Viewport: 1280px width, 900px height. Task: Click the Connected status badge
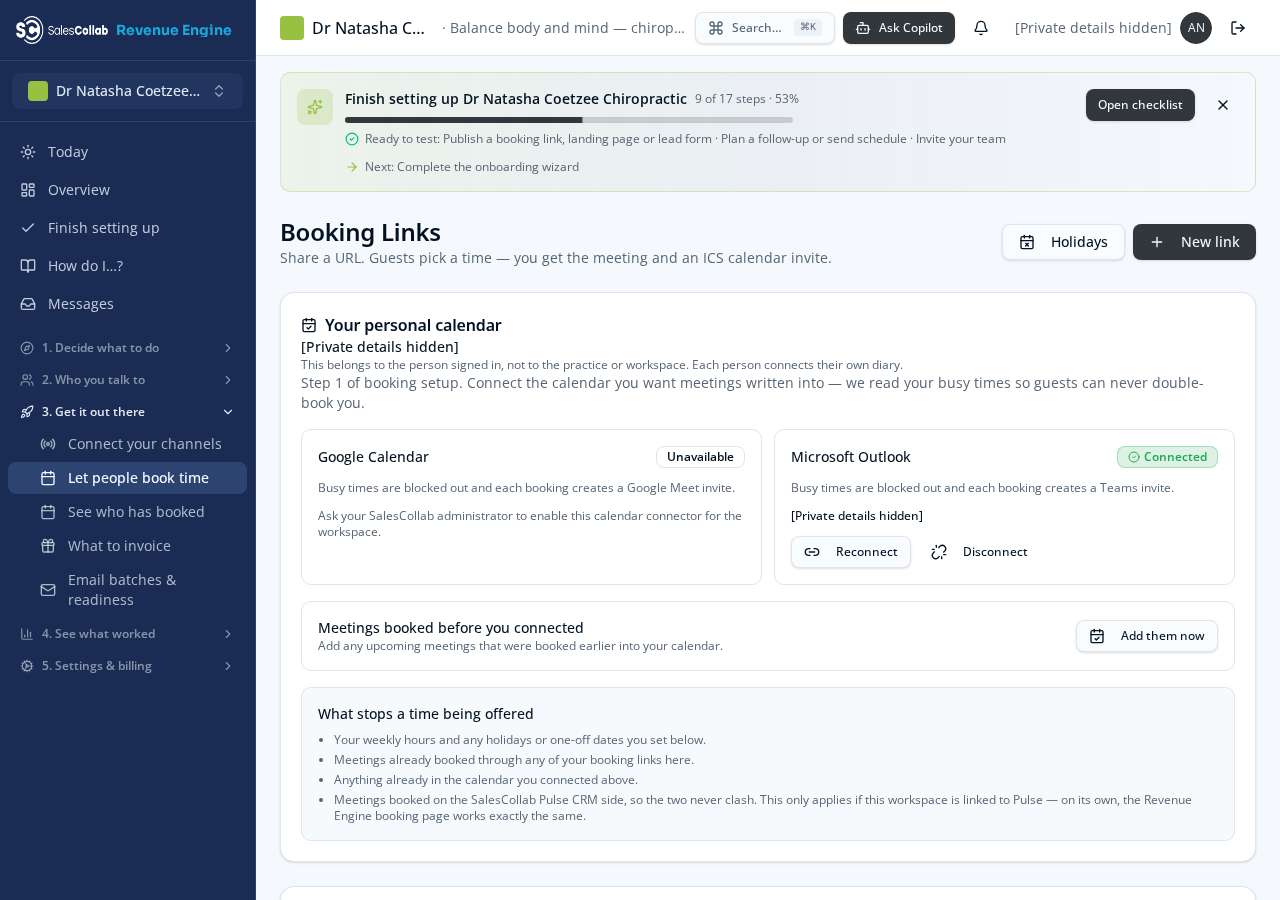pyautogui.click(x=1167, y=457)
